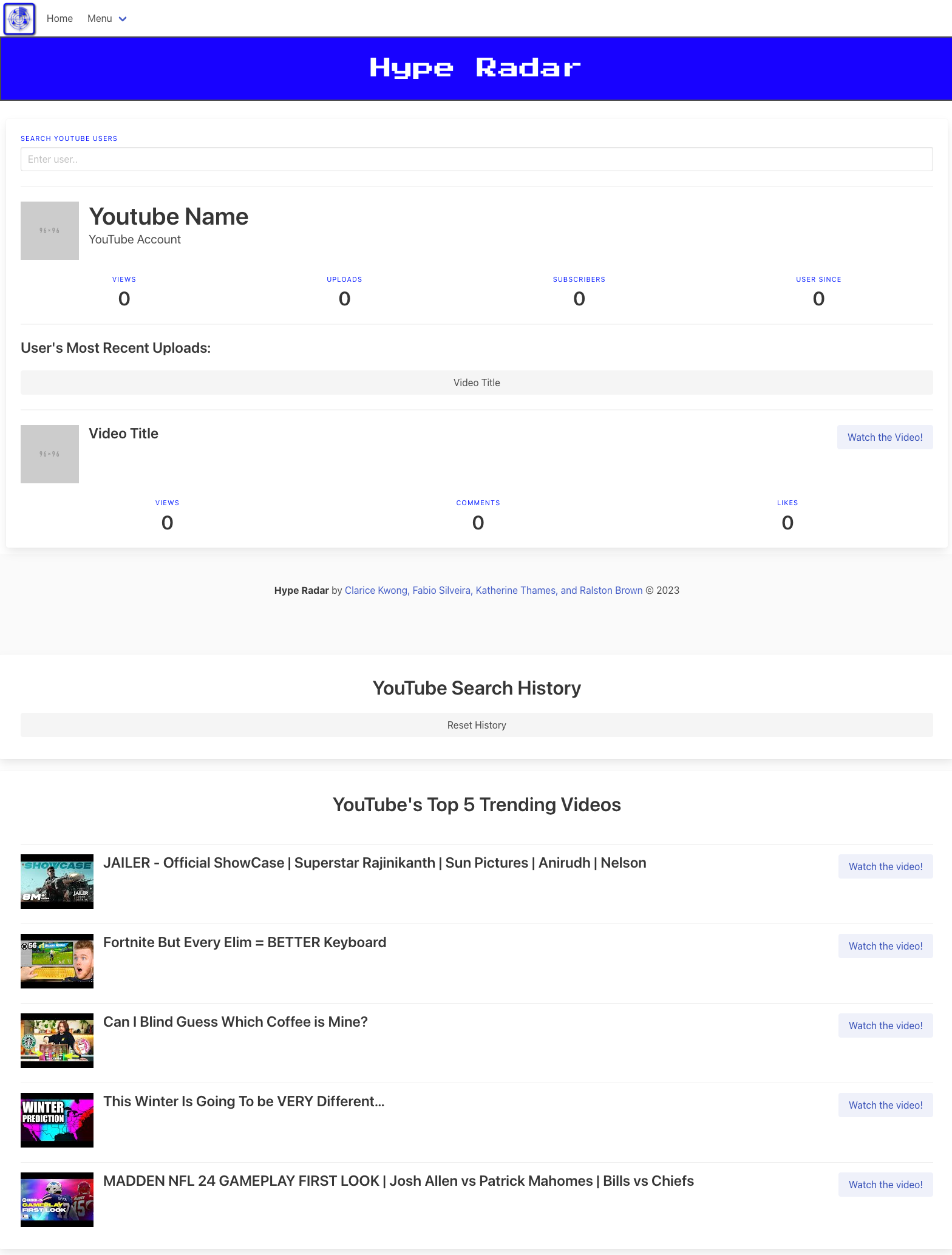Click the Video Title placeholder thumbnail
This screenshot has height=1255, width=952.
tap(50, 454)
